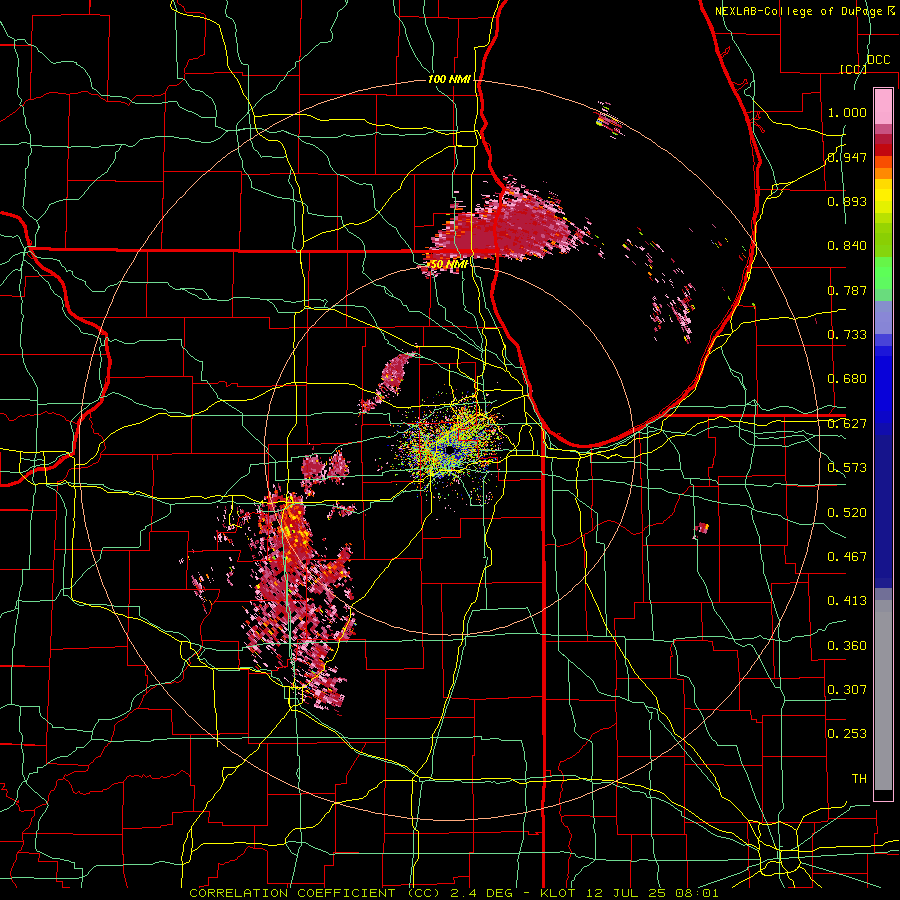Click the DCC label above color bar
The image size is (900, 900).
point(878,60)
